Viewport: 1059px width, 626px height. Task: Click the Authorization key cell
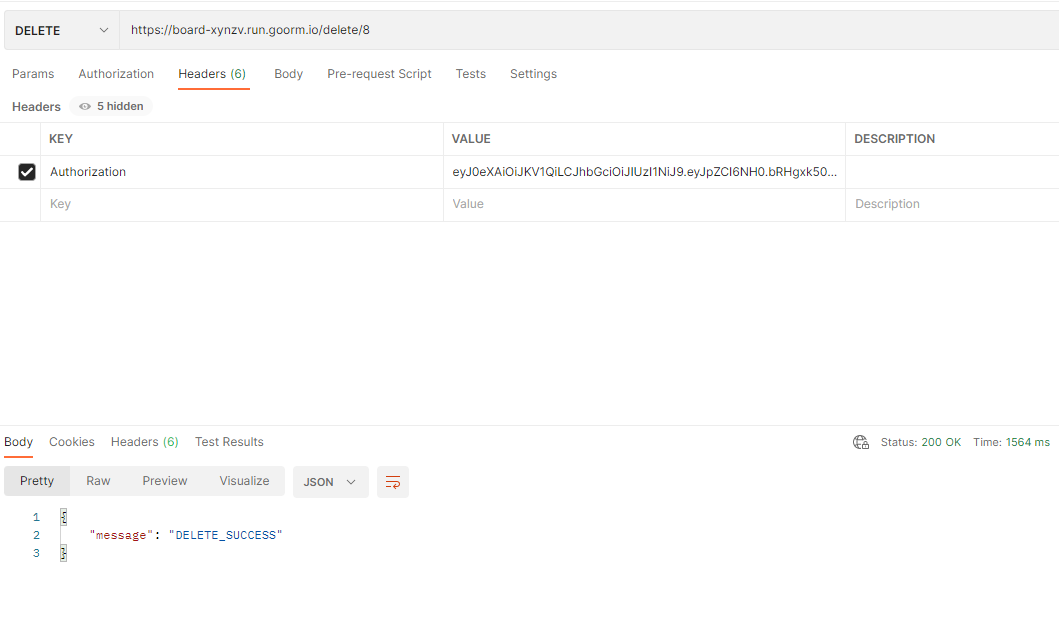point(242,172)
